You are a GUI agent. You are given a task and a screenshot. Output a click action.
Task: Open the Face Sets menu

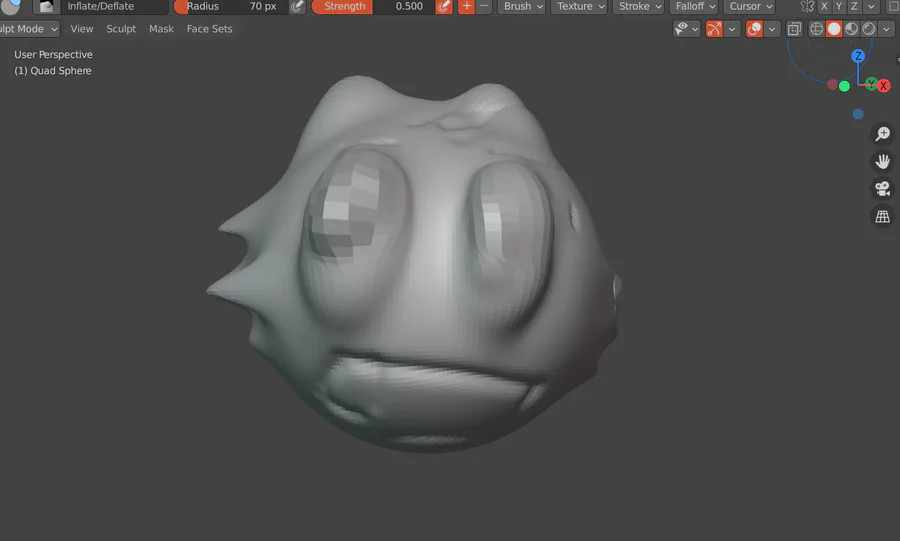pyautogui.click(x=210, y=29)
